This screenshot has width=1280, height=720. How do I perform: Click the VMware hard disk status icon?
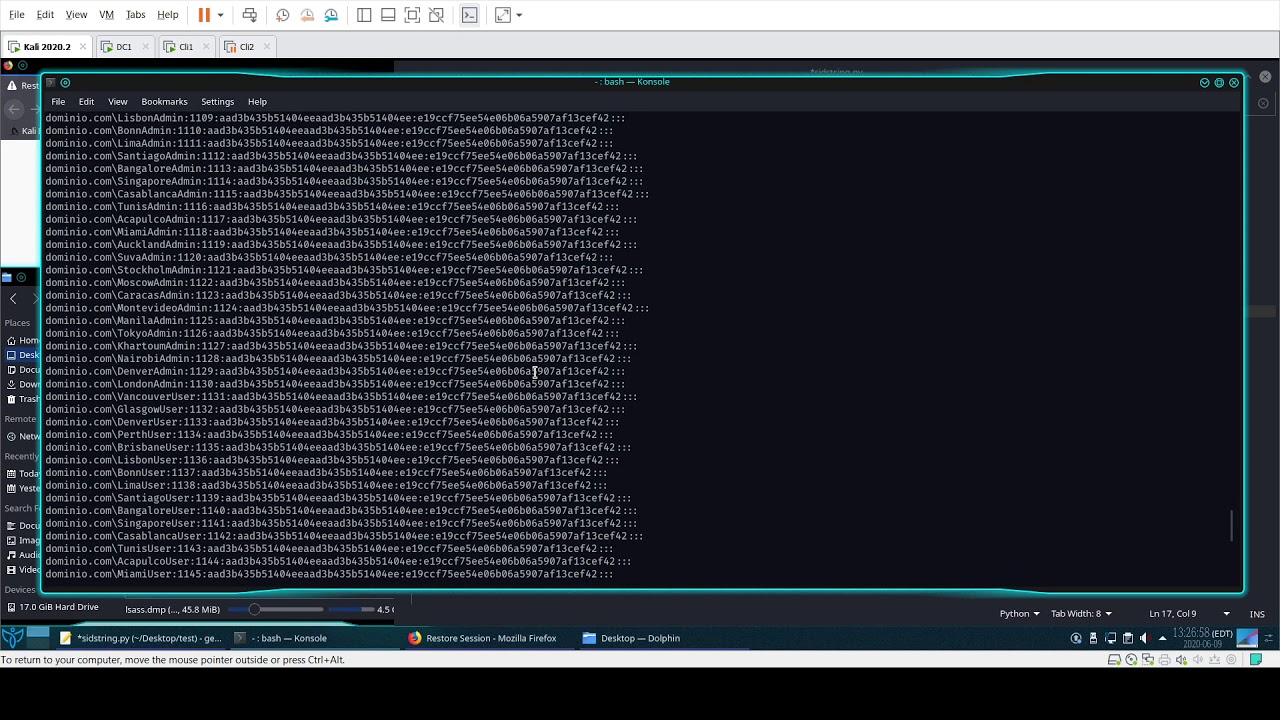(1115, 660)
